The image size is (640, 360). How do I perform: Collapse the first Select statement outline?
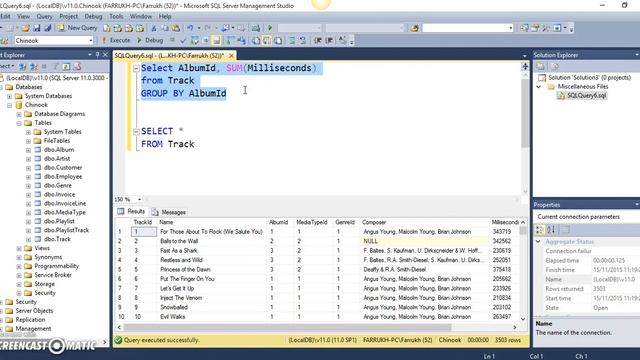pos(136,69)
